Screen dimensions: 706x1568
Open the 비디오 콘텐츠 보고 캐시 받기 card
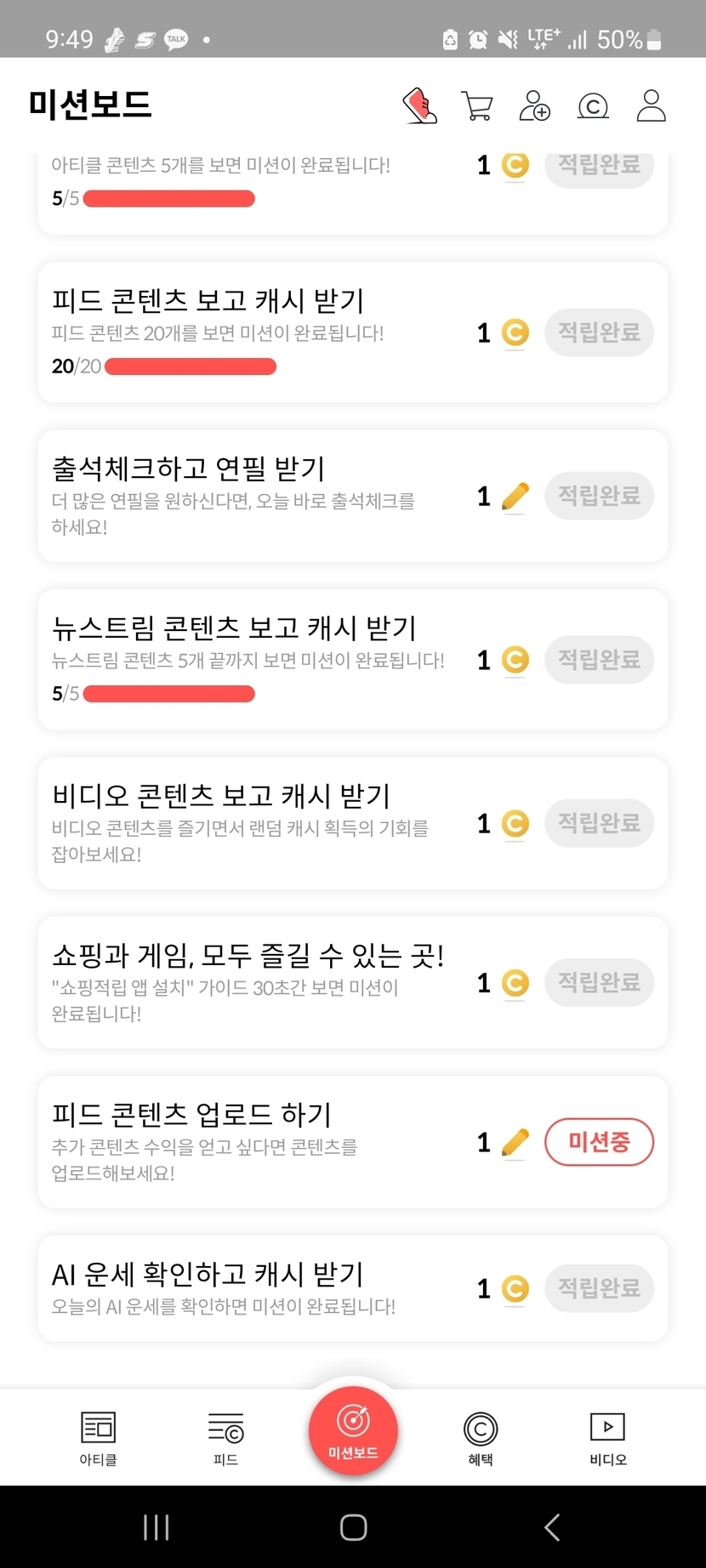pyautogui.click(x=221, y=797)
